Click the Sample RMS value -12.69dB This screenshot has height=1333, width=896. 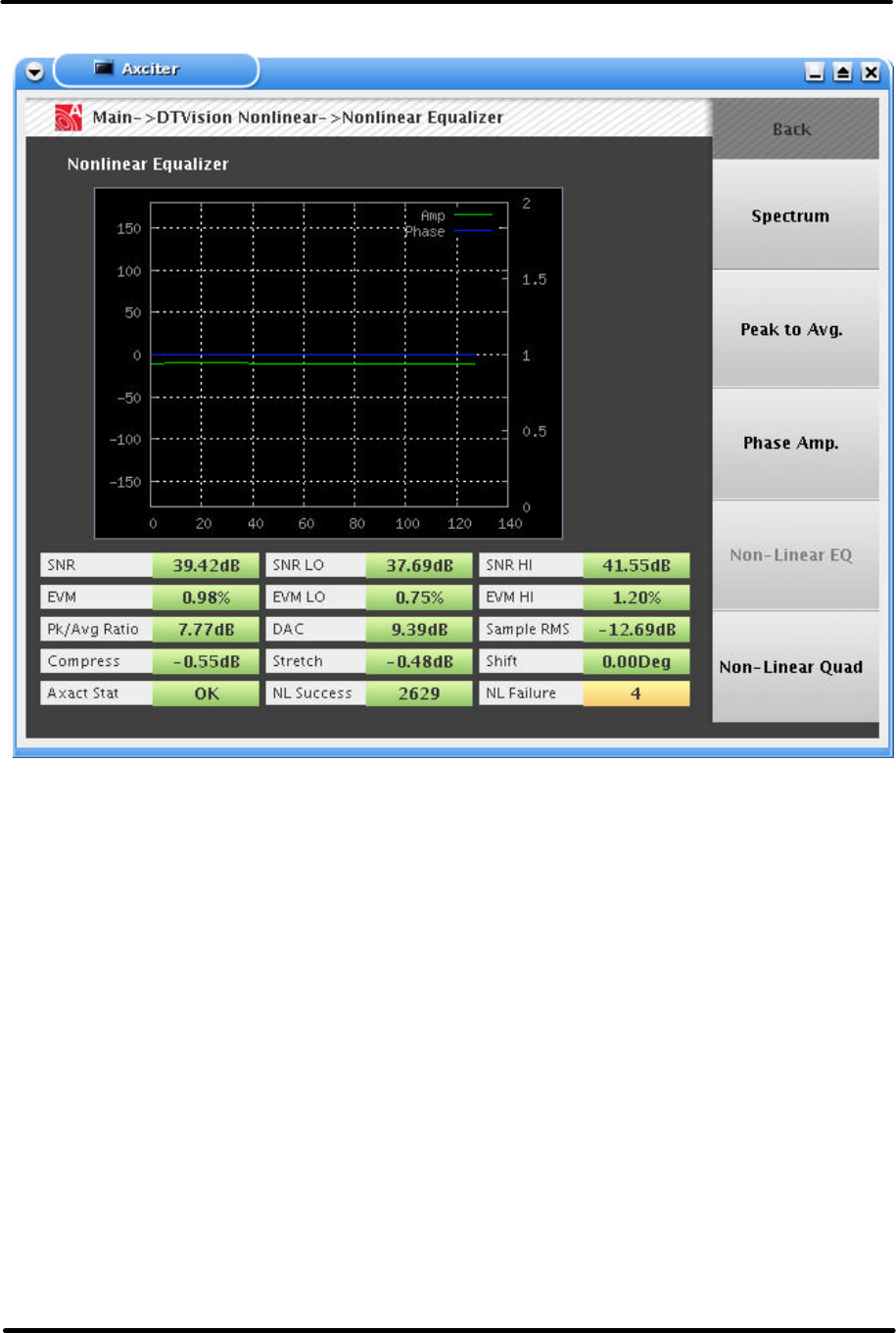pyautogui.click(x=637, y=630)
